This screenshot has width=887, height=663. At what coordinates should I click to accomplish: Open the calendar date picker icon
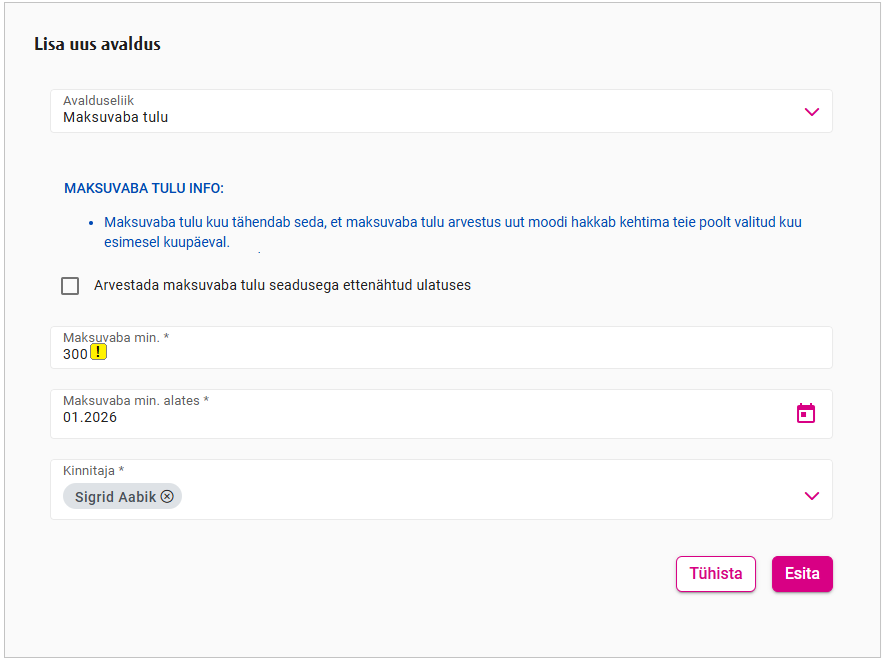point(806,413)
